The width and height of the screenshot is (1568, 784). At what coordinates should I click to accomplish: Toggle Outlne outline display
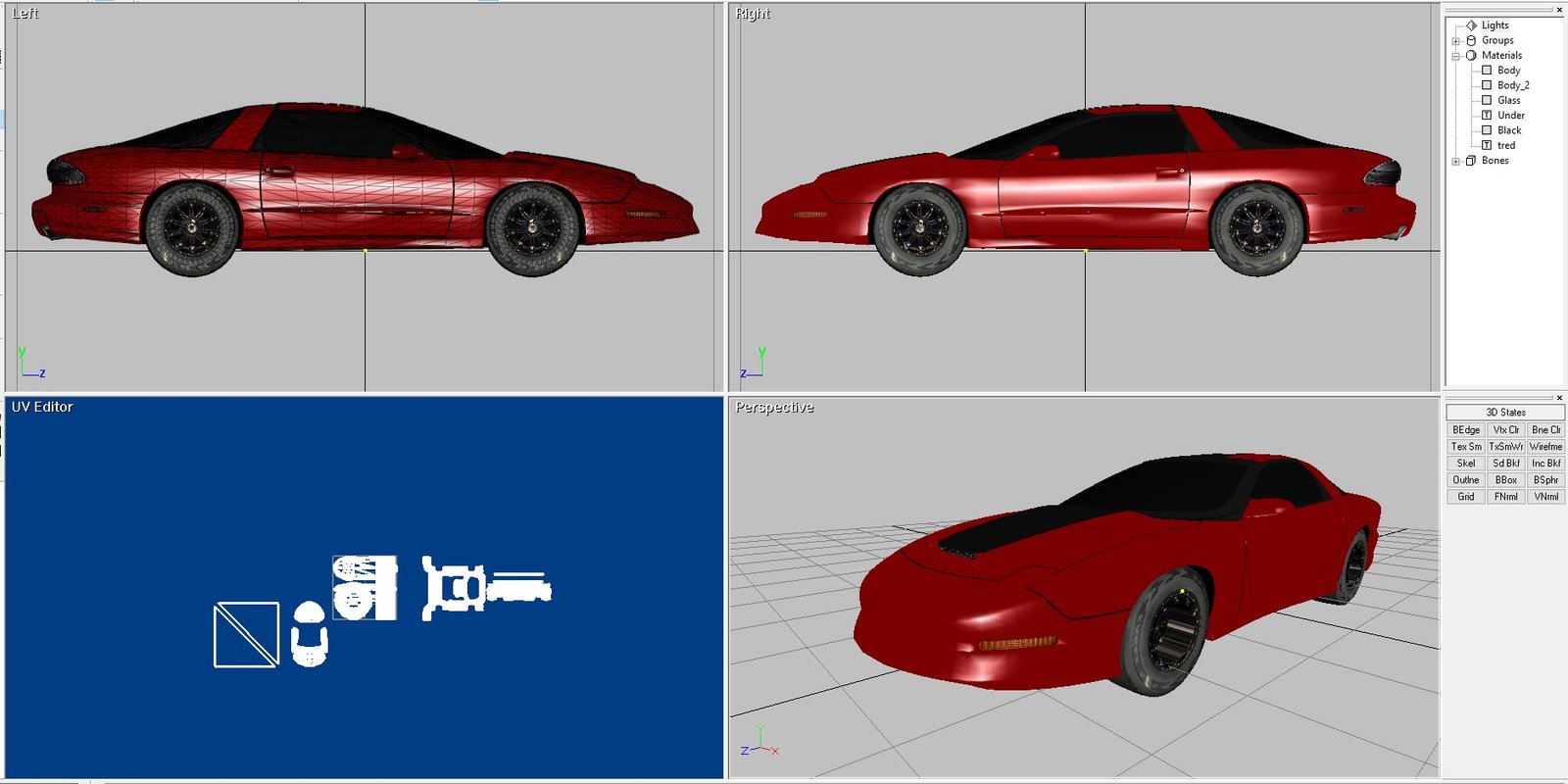coord(1466,480)
